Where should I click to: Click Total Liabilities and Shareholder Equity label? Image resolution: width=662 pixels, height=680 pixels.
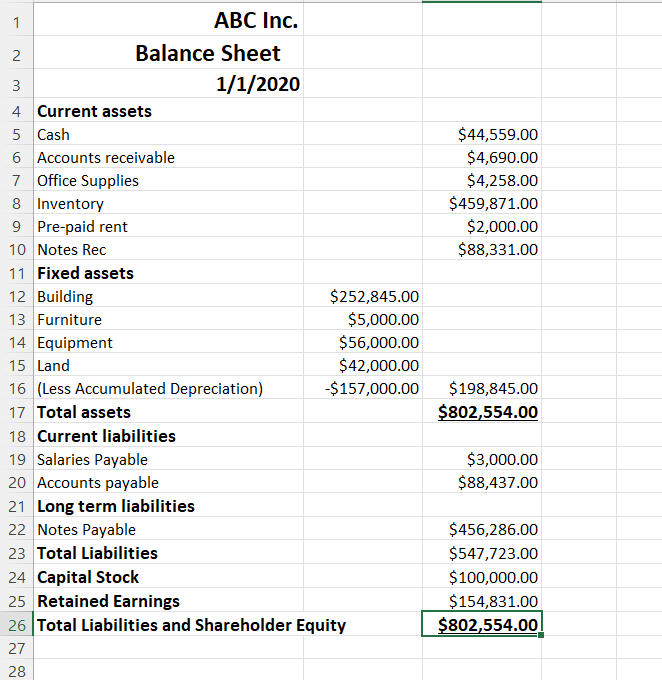click(191, 625)
